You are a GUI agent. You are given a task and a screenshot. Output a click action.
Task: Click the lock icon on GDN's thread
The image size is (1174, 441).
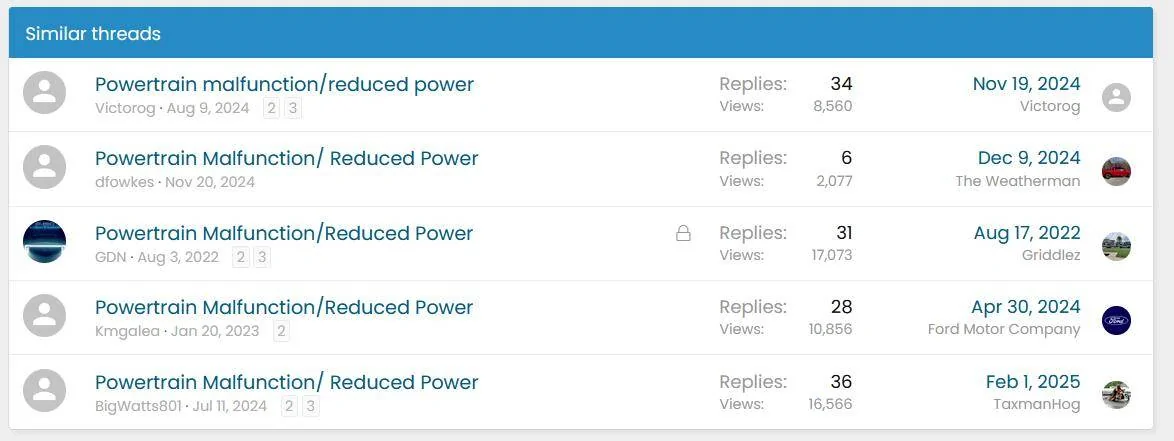click(683, 233)
